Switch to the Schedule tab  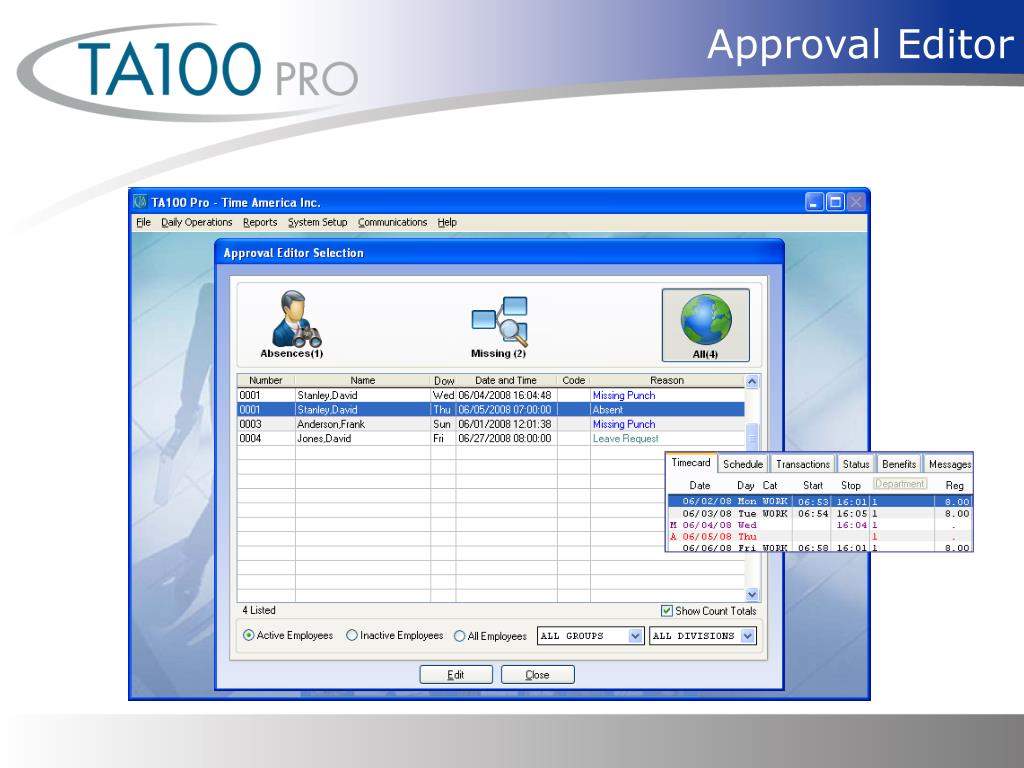pos(743,464)
